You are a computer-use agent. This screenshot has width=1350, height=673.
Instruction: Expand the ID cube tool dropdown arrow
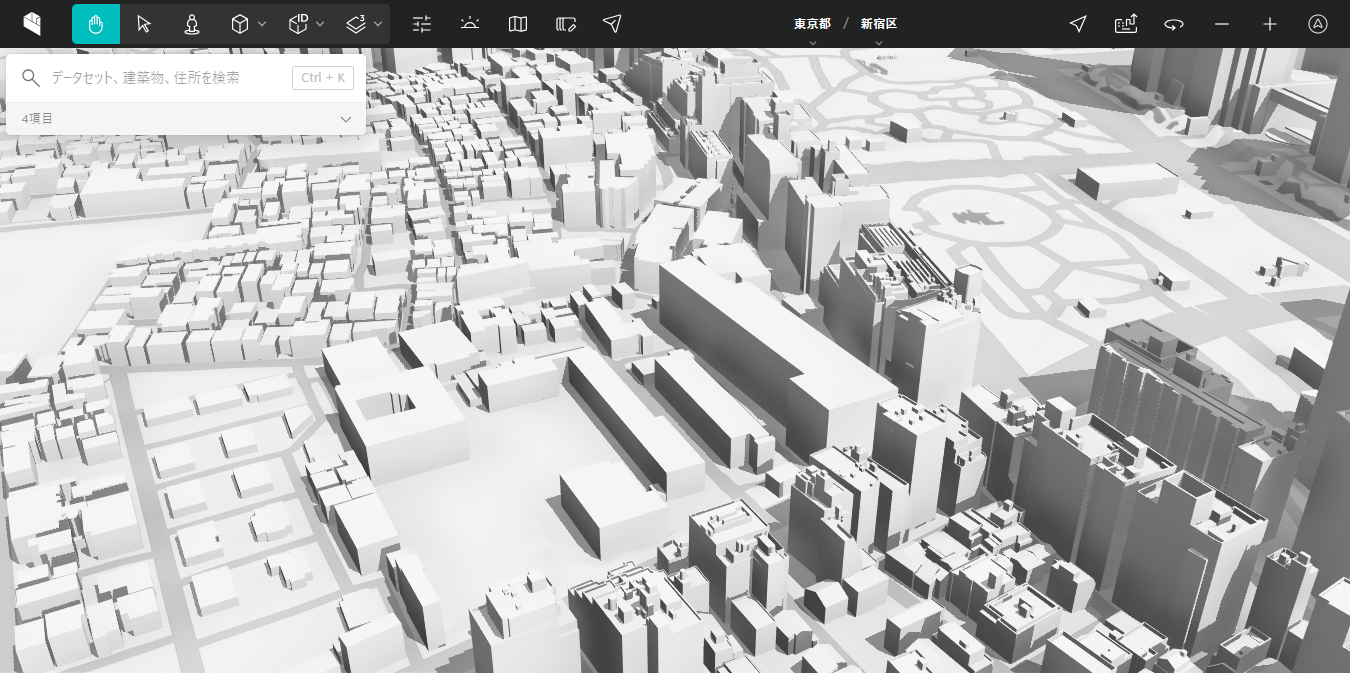pyautogui.click(x=320, y=24)
